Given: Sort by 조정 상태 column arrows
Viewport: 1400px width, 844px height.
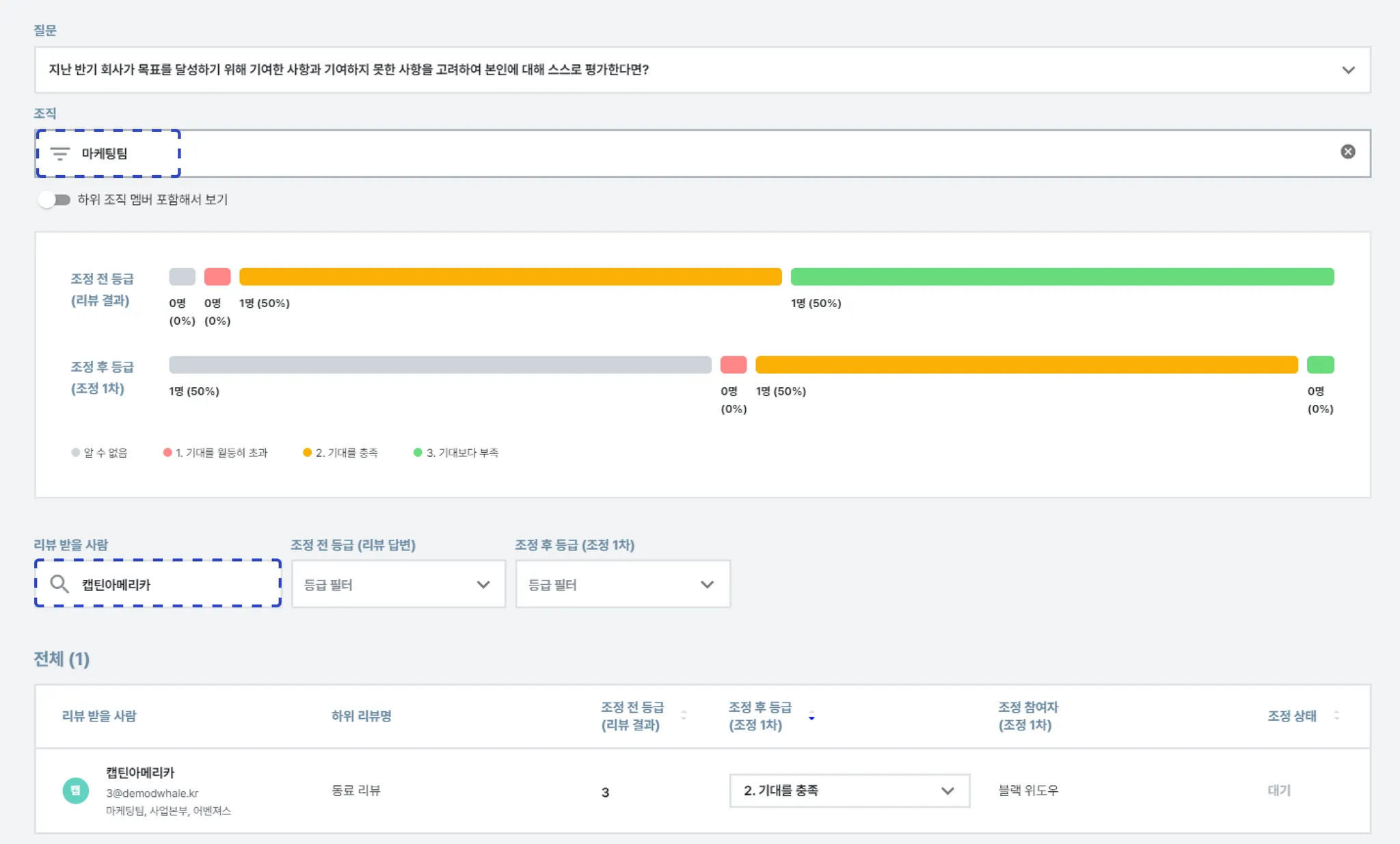Looking at the screenshot, I should [x=1336, y=715].
